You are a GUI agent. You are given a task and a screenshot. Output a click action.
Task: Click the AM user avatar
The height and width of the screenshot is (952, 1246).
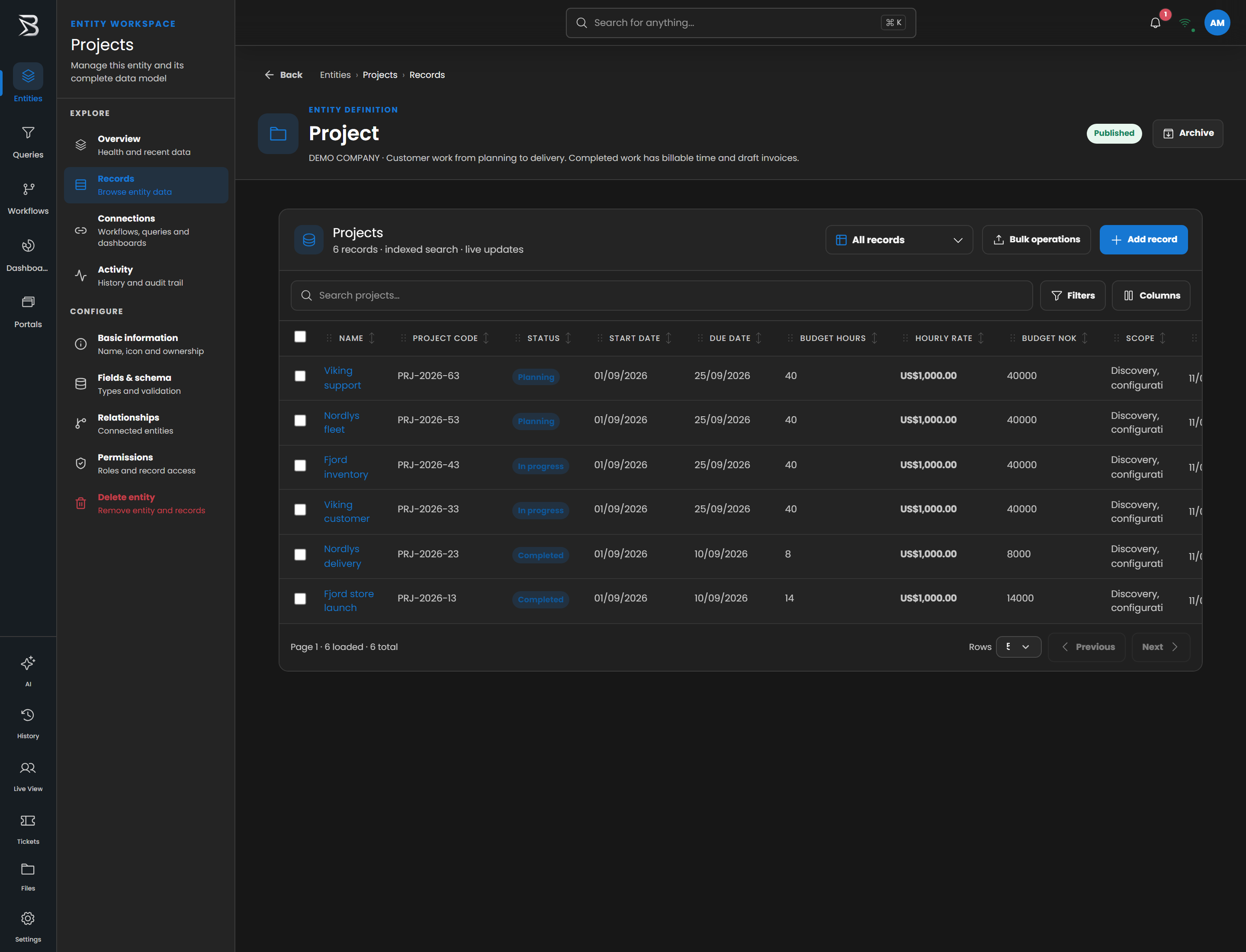(x=1217, y=23)
